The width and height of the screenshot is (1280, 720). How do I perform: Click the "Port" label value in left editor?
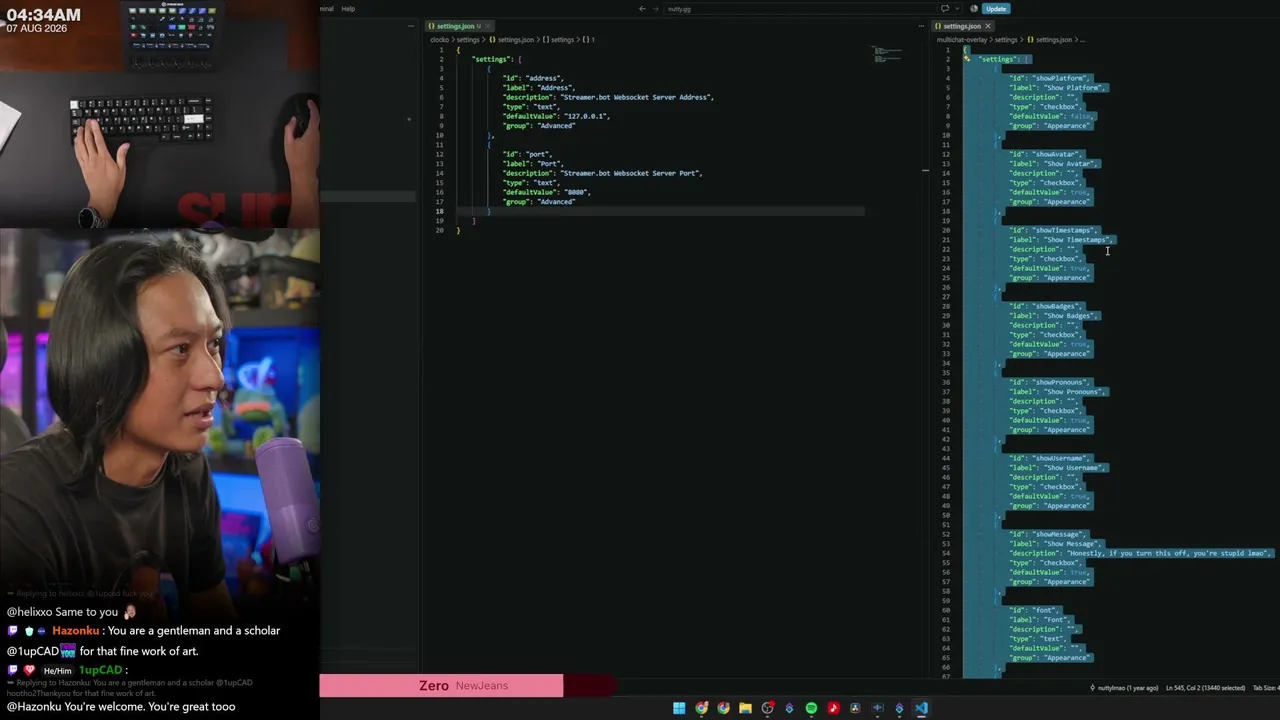tap(549, 164)
